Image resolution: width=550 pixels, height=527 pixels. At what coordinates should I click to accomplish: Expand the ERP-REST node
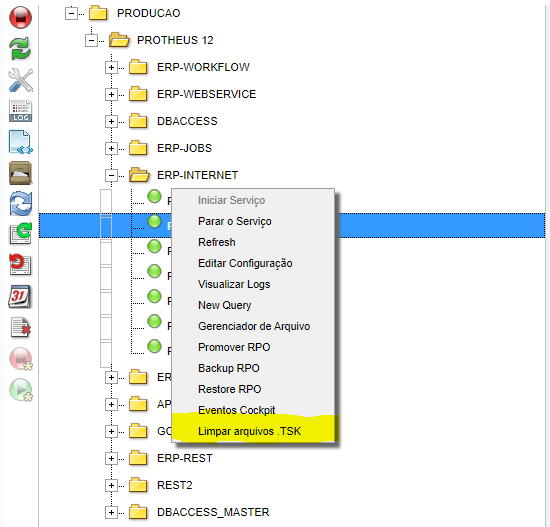click(x=111, y=459)
